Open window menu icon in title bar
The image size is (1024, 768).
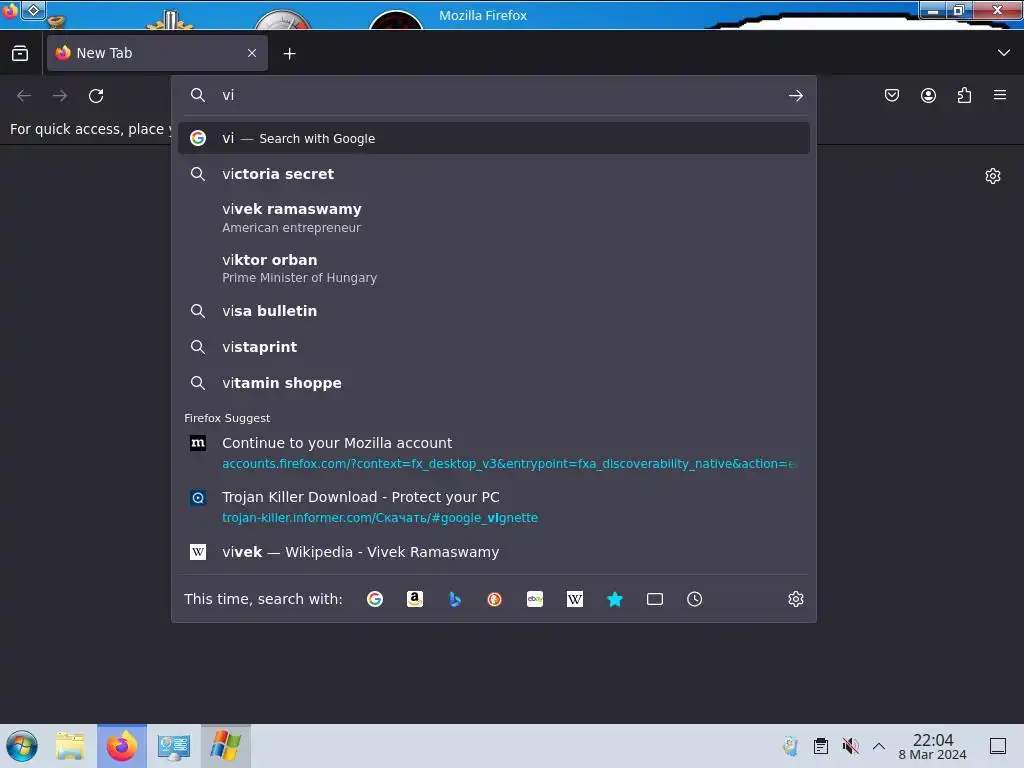click(x=33, y=10)
